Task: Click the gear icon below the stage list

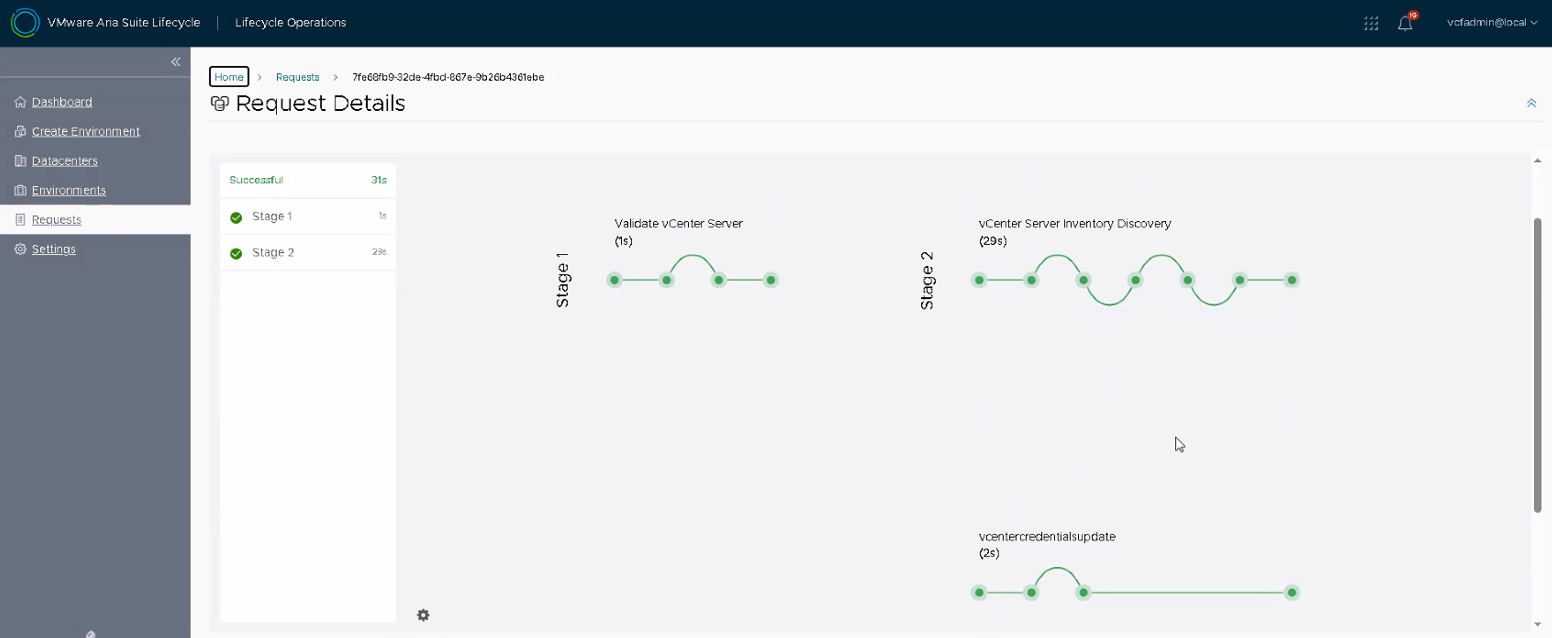Action: click(x=423, y=615)
